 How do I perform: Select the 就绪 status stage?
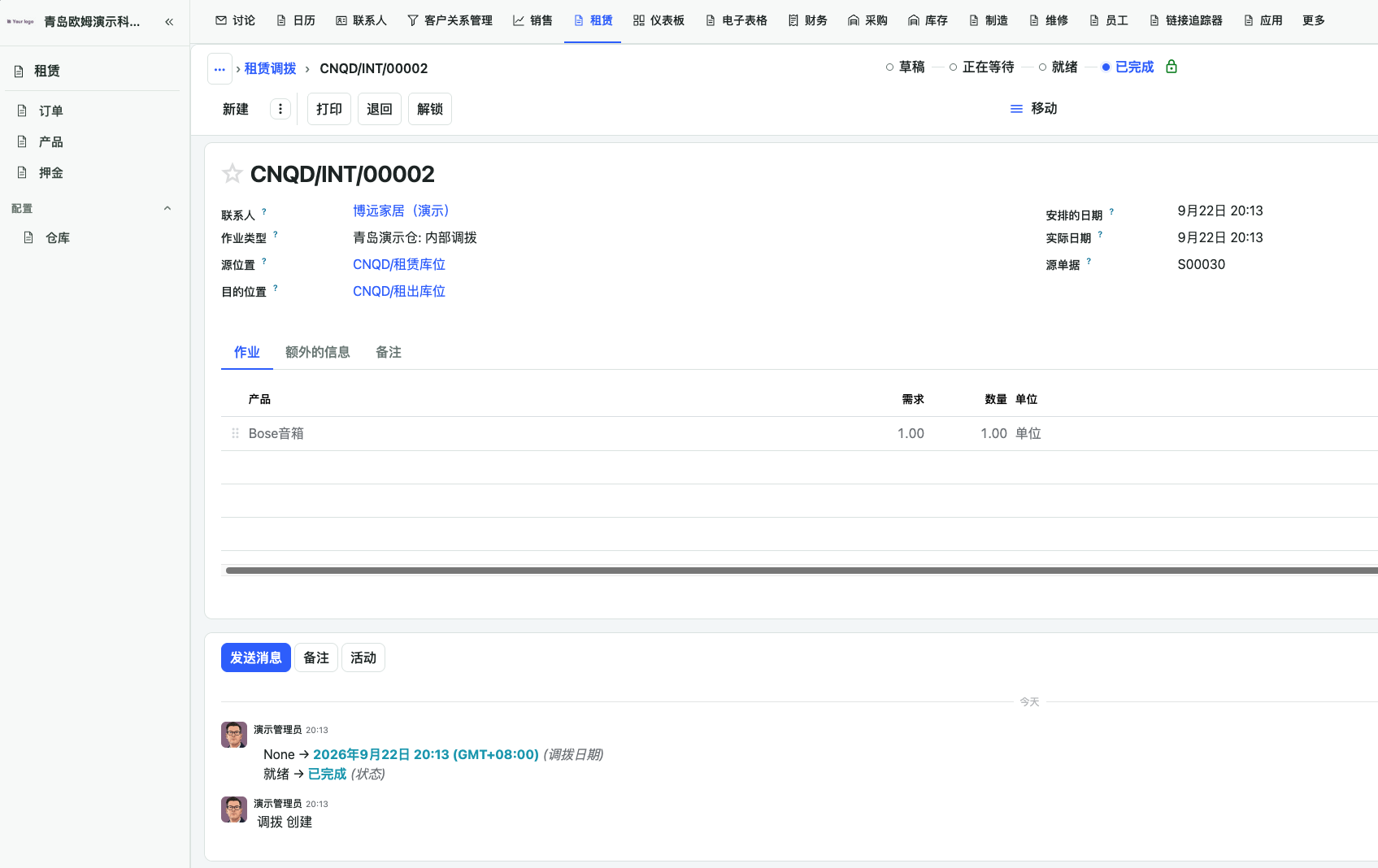tap(1058, 67)
